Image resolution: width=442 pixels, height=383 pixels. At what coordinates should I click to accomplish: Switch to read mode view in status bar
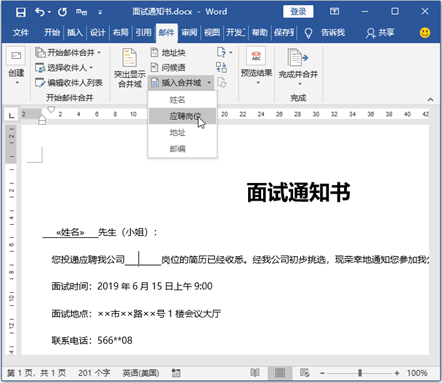point(255,373)
